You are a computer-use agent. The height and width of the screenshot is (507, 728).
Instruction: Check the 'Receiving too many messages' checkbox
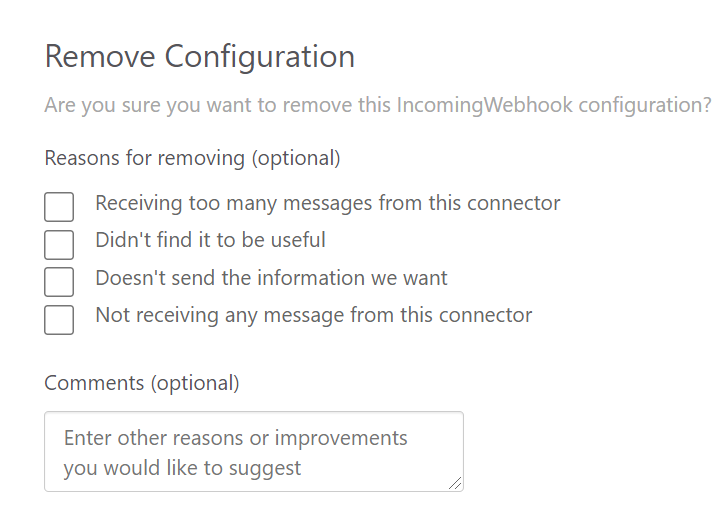(x=59, y=207)
